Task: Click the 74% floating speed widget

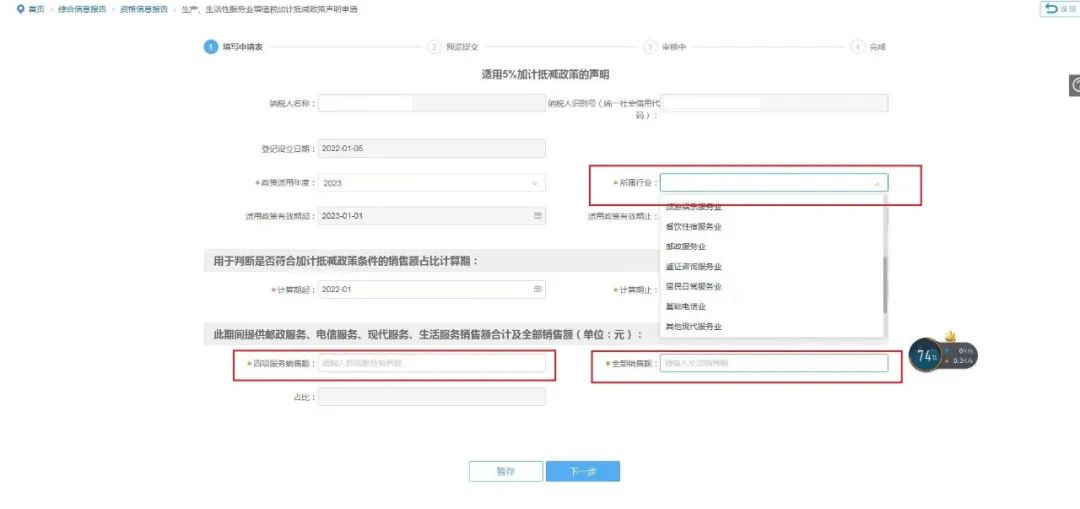Action: click(x=942, y=355)
